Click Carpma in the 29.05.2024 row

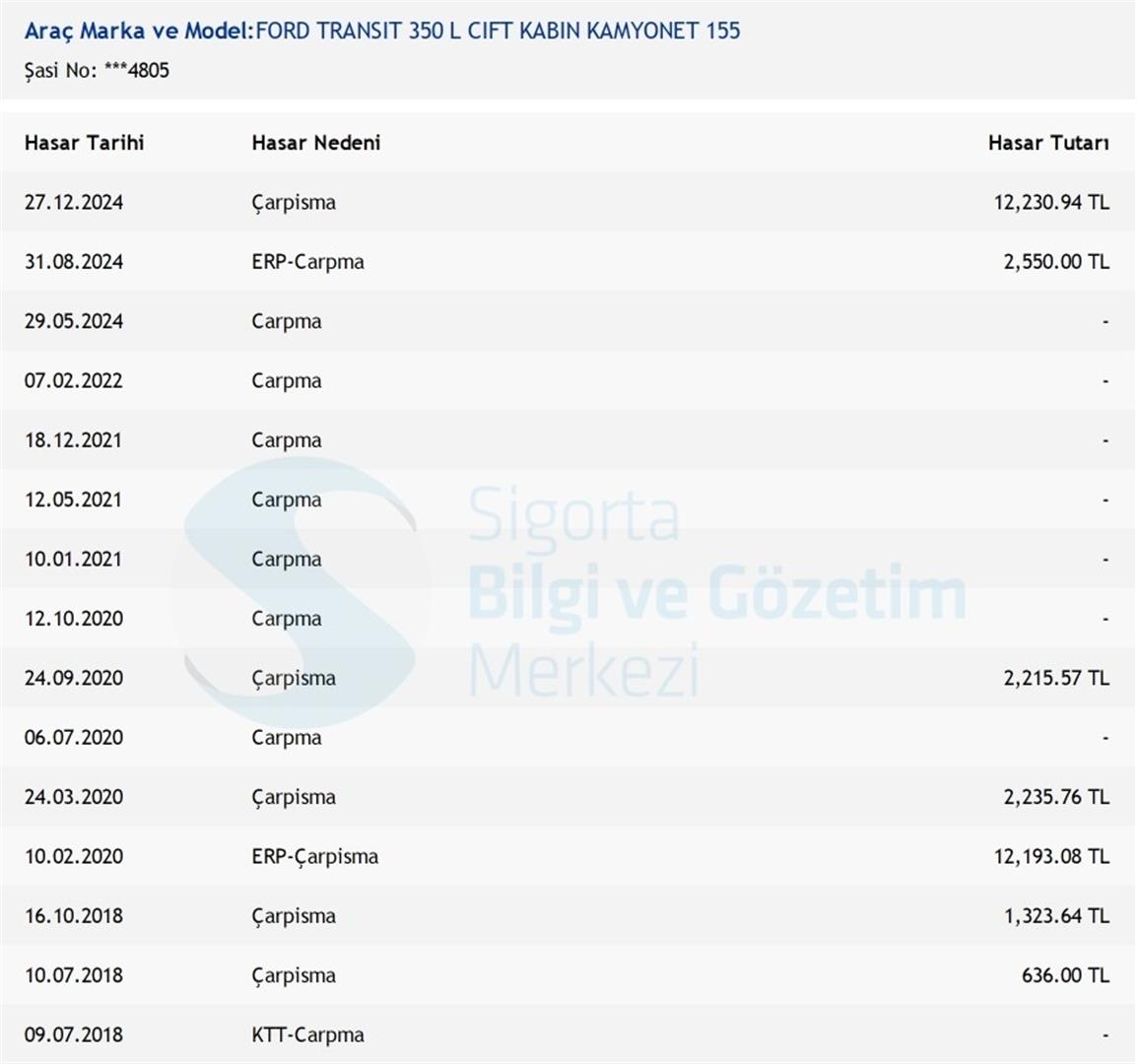(x=287, y=320)
